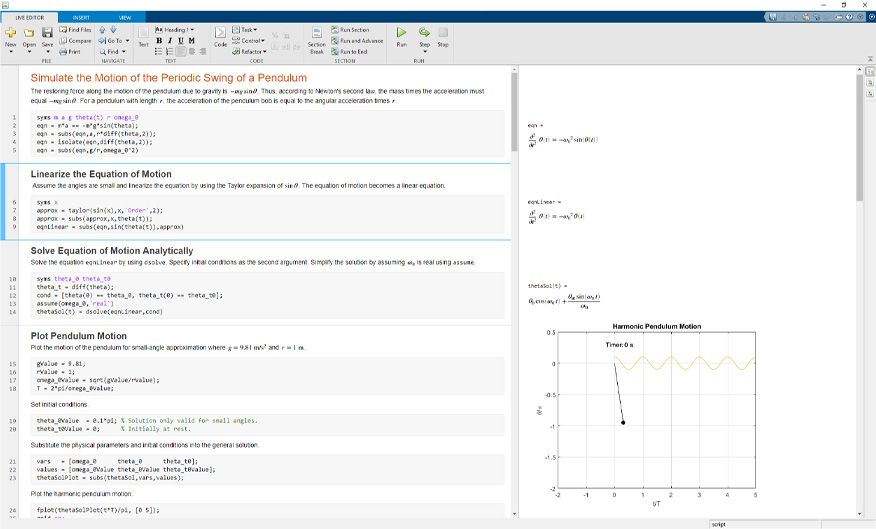Toggle italic text formatting
The image size is (876, 529).
169,41
